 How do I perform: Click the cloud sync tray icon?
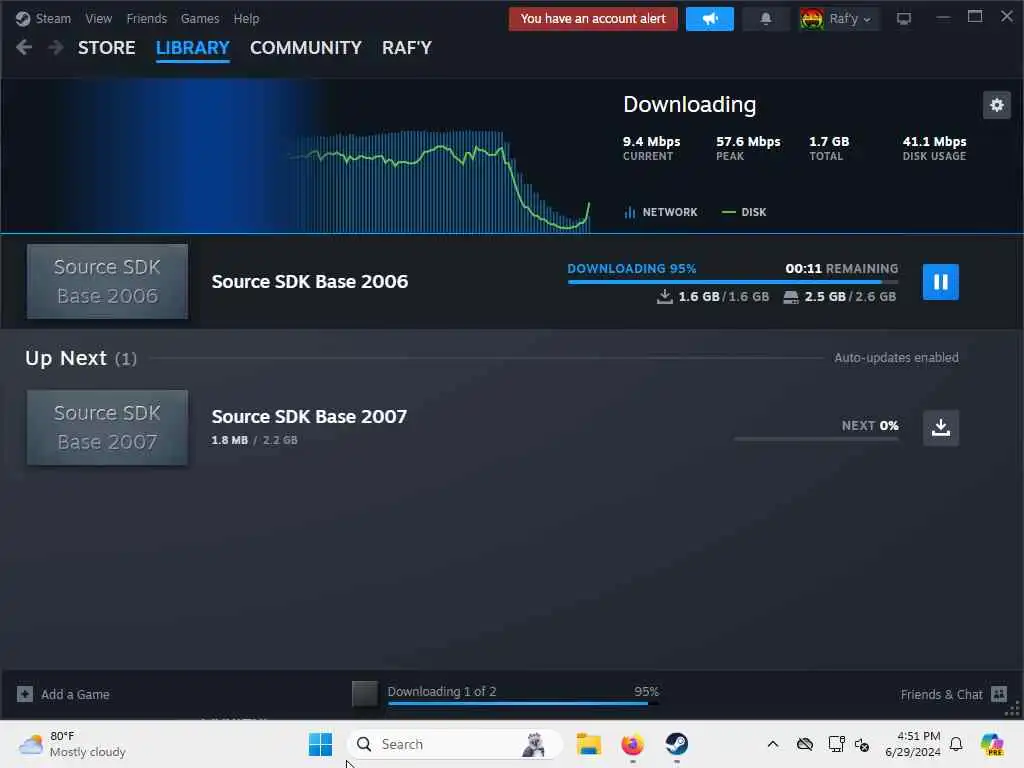805,744
